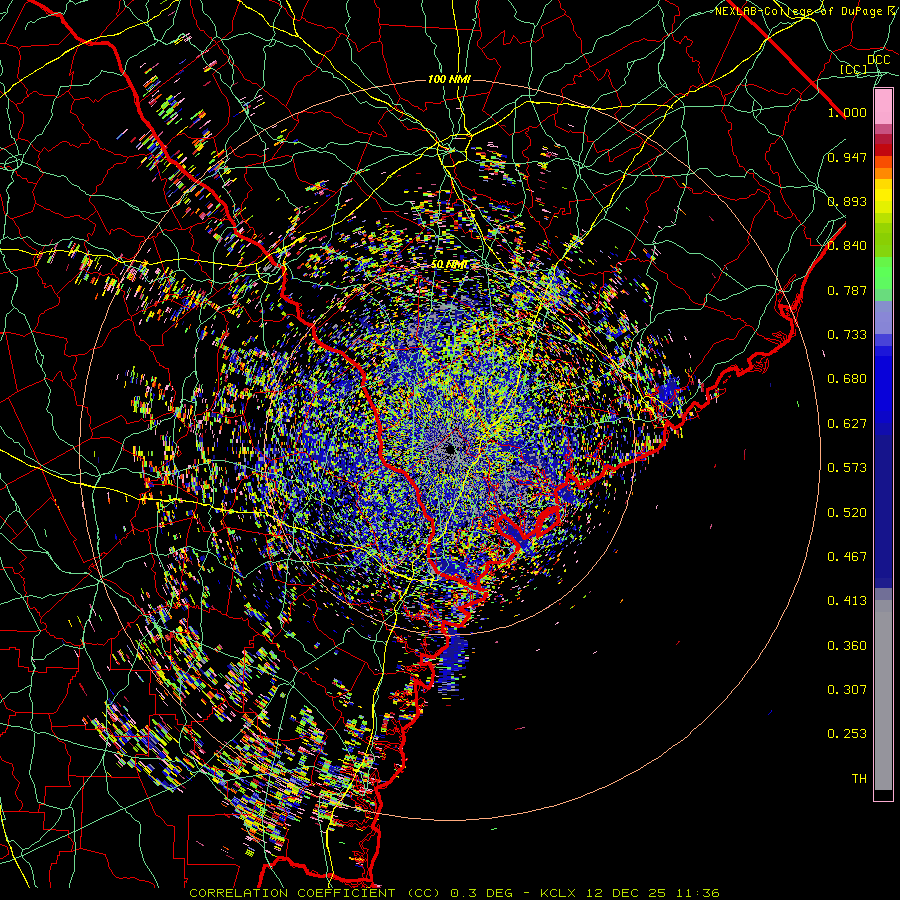The height and width of the screenshot is (900, 900).
Task: Select the 0.467 legend value
Action: [x=847, y=557]
